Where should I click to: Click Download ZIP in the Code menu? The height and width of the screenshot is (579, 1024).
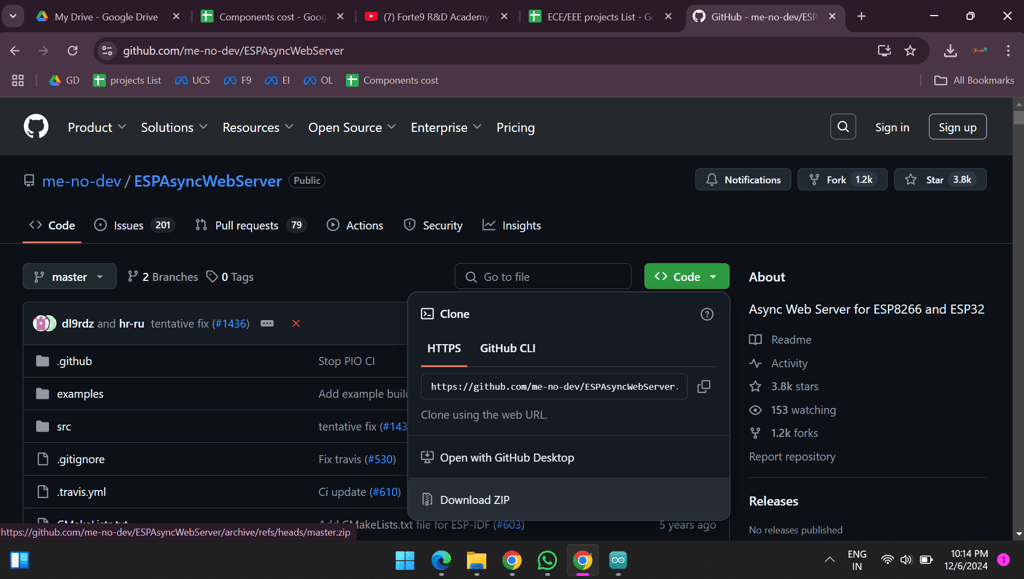click(568, 499)
